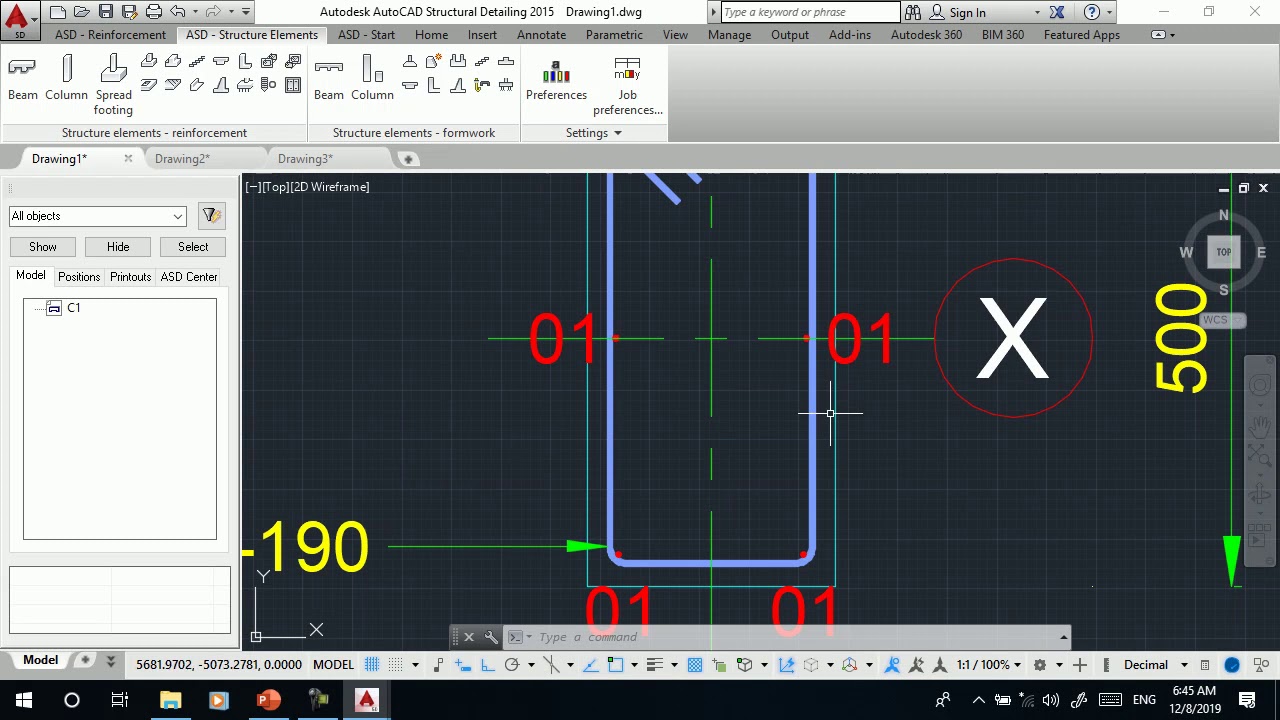Click the WCS label under ViewCube

click(x=1215, y=320)
